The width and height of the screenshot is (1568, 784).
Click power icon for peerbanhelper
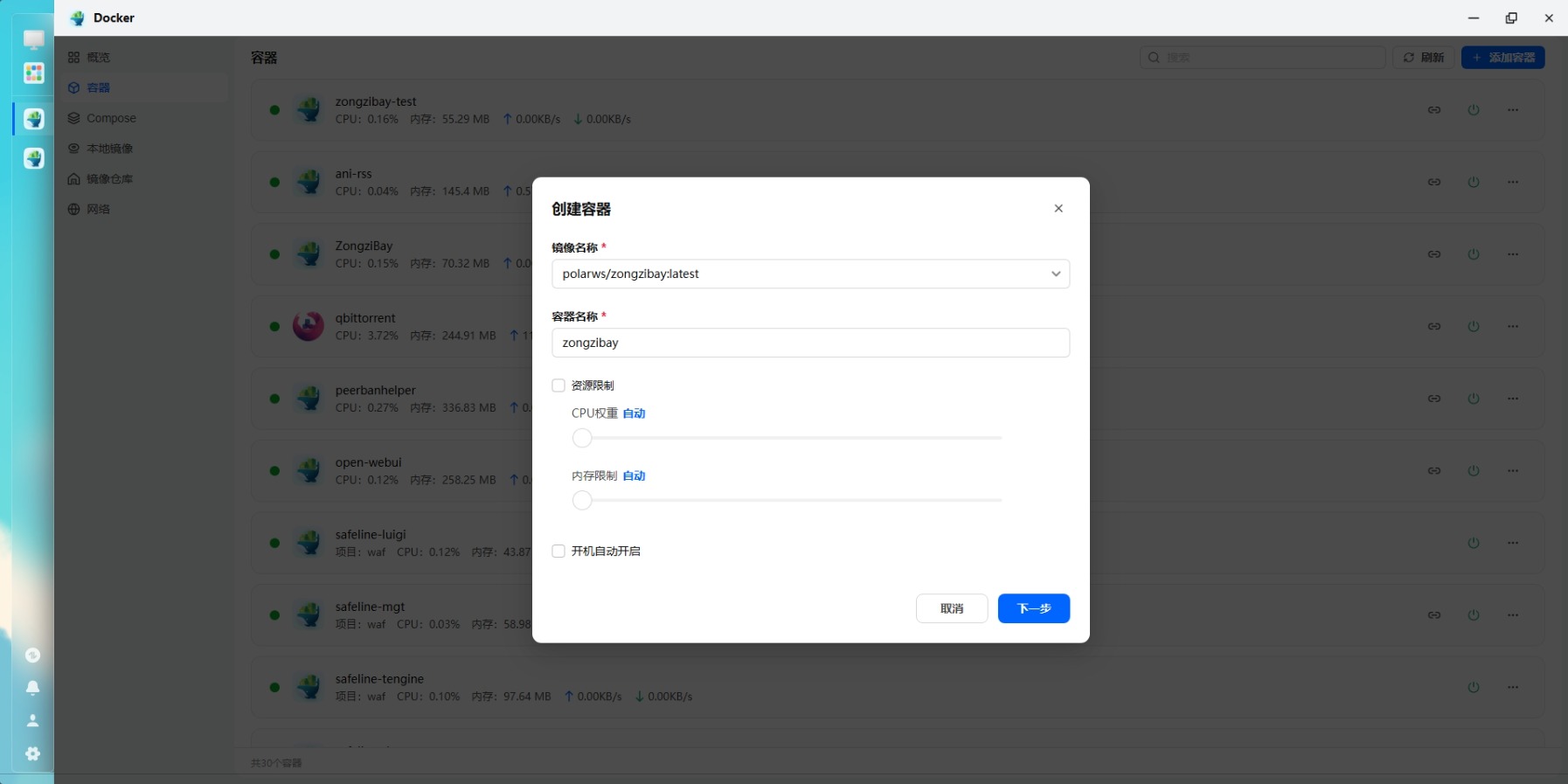click(x=1474, y=399)
